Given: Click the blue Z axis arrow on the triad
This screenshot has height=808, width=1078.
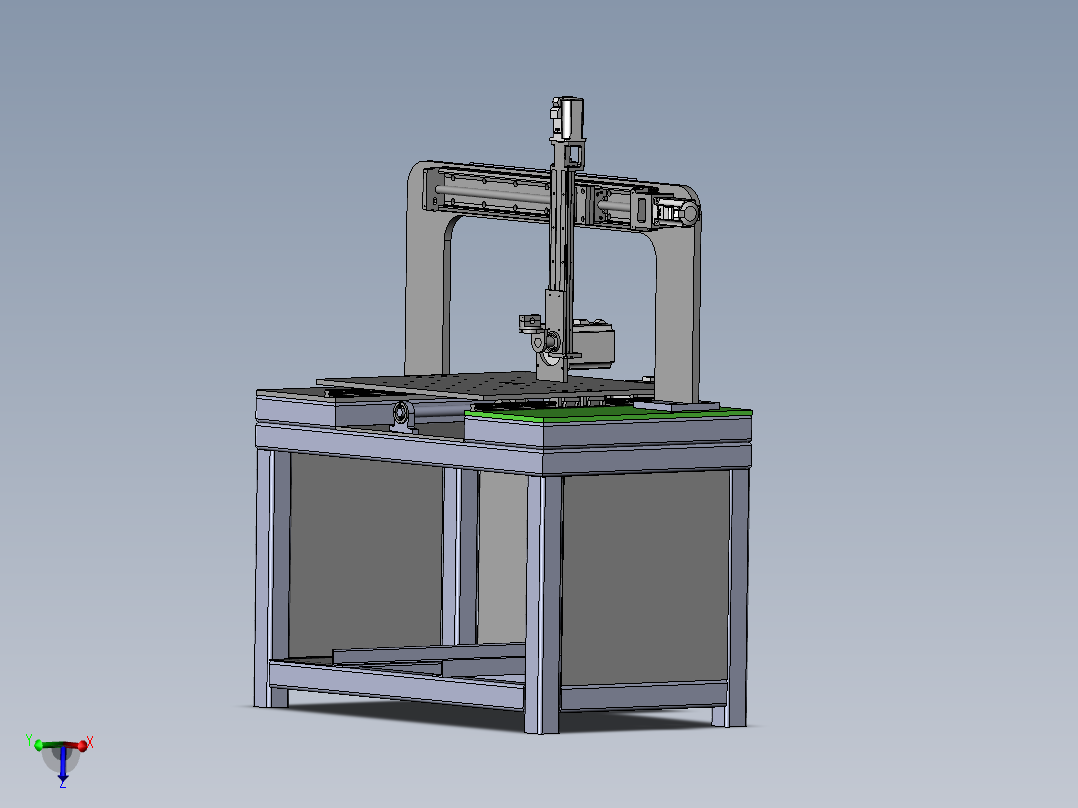Looking at the screenshot, I should point(63,763).
